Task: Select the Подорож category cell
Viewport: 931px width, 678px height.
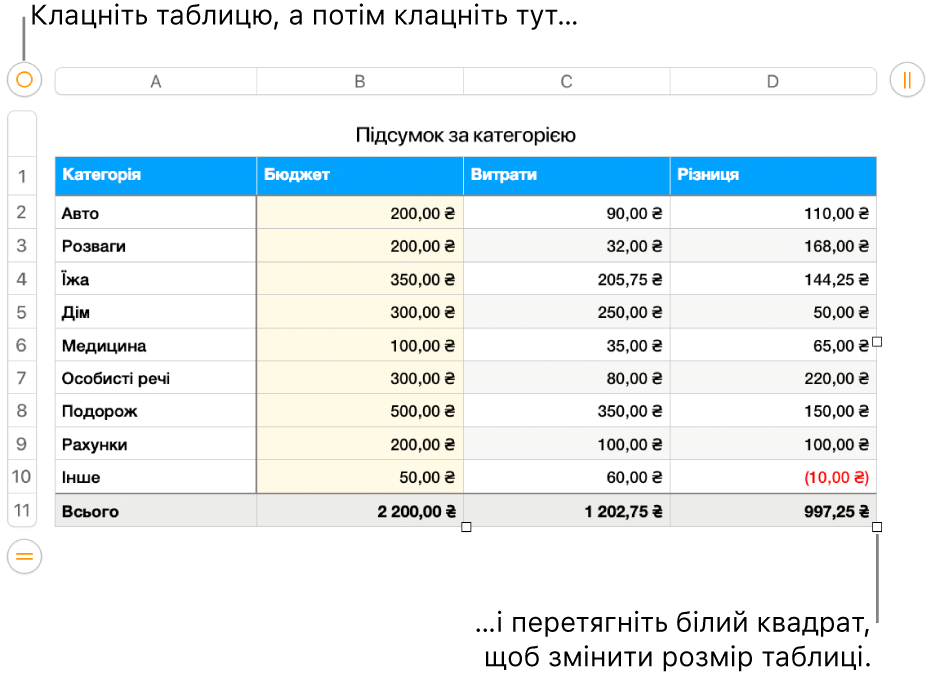Action: point(156,411)
